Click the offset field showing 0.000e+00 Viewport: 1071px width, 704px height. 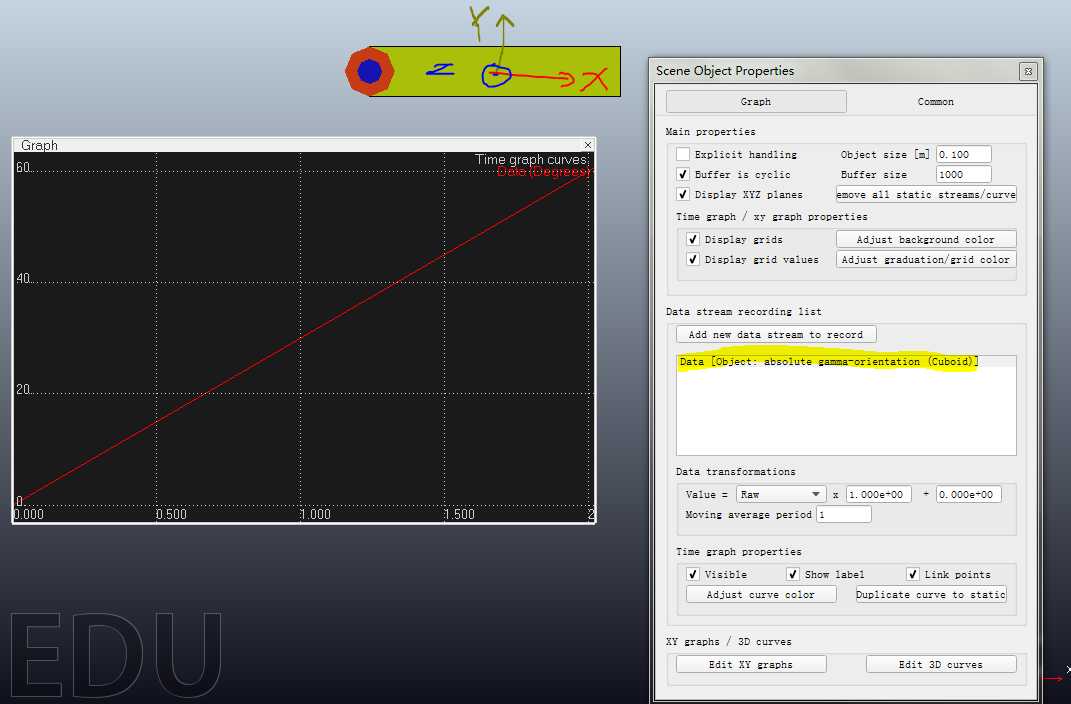tap(969, 494)
